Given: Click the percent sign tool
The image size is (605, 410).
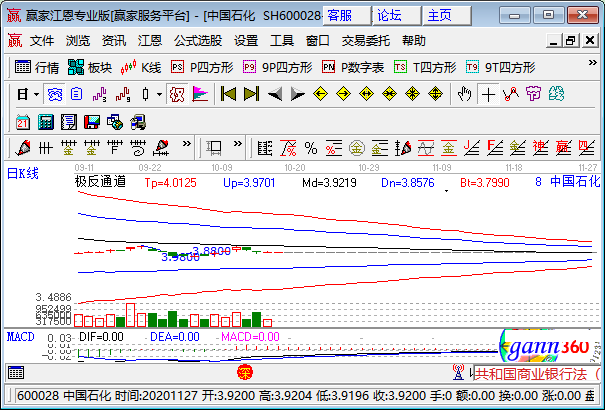Looking at the screenshot, I should pyautogui.click(x=311, y=148).
